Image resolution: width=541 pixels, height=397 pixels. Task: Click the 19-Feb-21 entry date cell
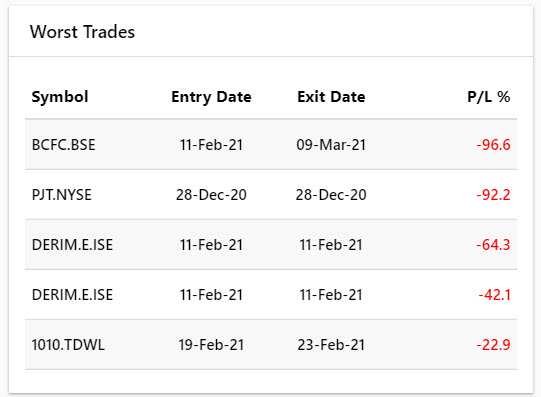[211, 345]
